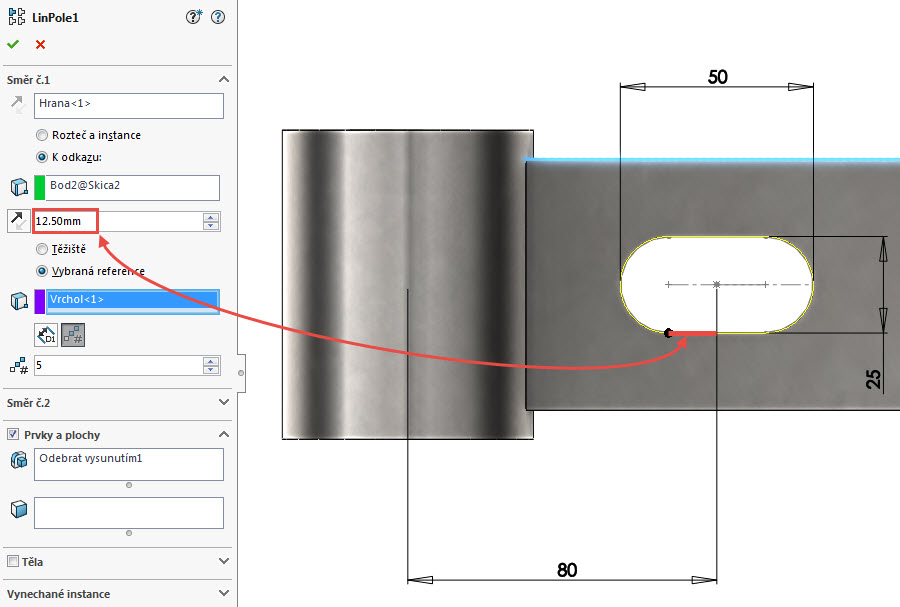Click the instance count mode icon button
The width and height of the screenshot is (900, 607).
(72, 335)
